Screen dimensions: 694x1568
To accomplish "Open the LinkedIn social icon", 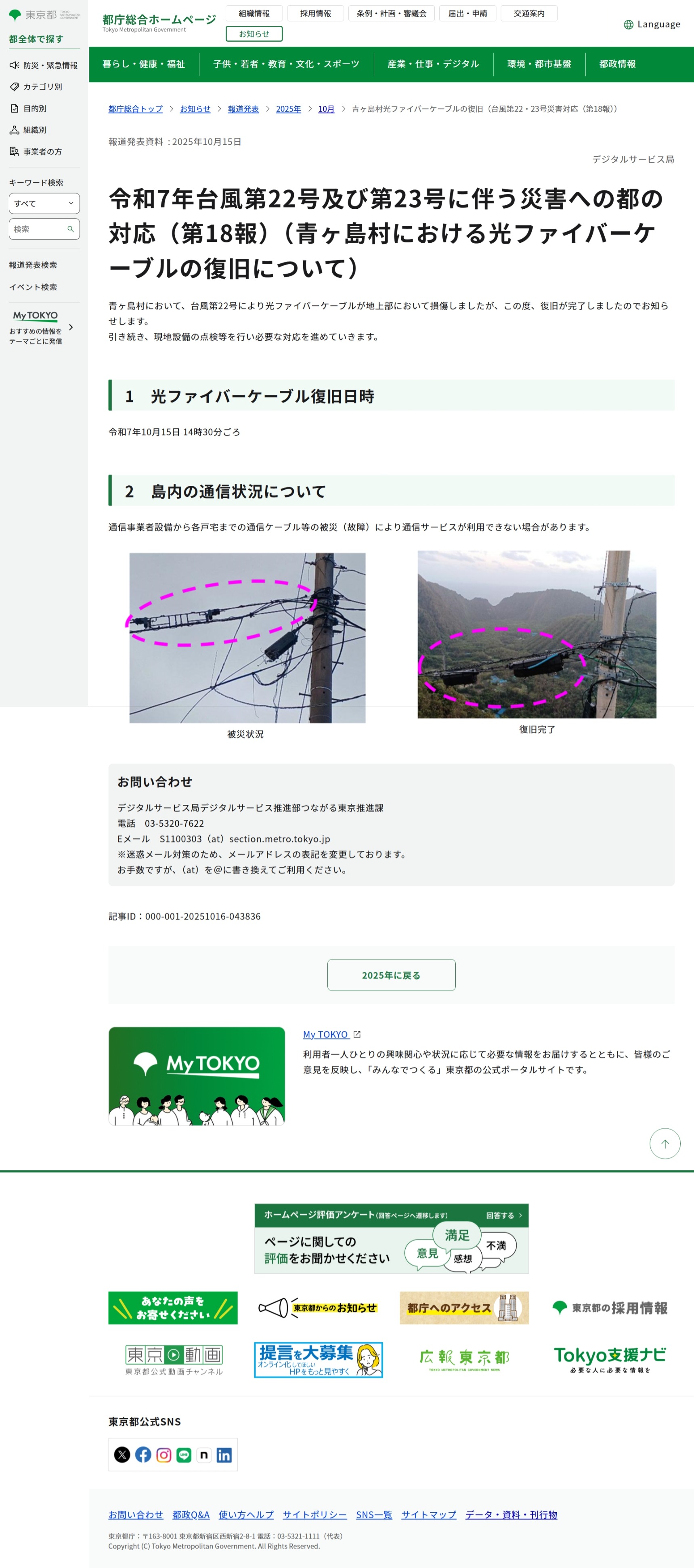I will (x=224, y=1455).
